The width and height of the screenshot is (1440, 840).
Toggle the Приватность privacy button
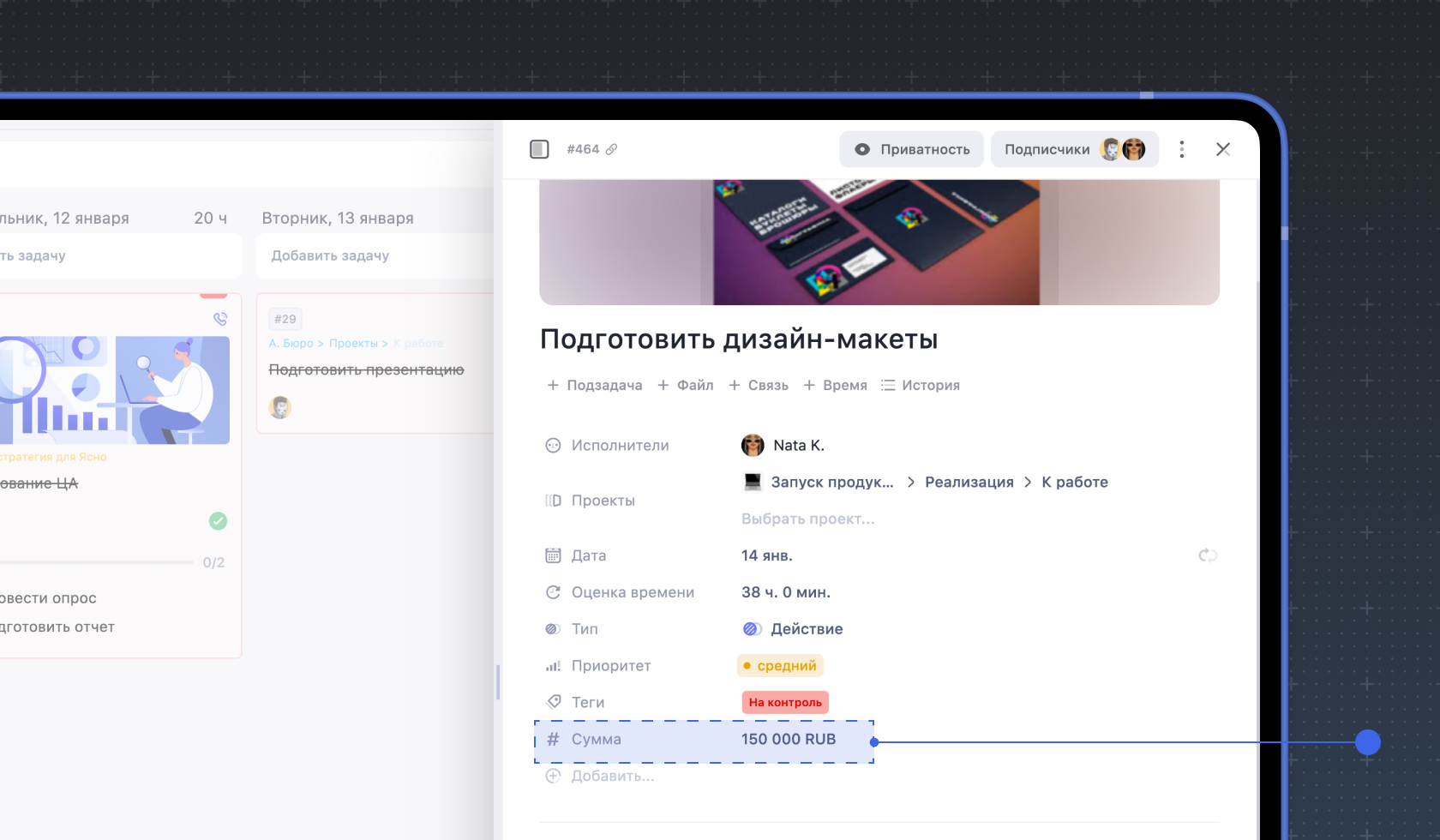tap(911, 149)
